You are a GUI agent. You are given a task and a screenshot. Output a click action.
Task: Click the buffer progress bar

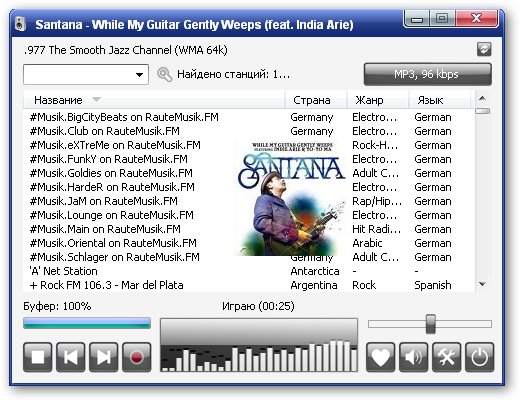tap(87, 323)
